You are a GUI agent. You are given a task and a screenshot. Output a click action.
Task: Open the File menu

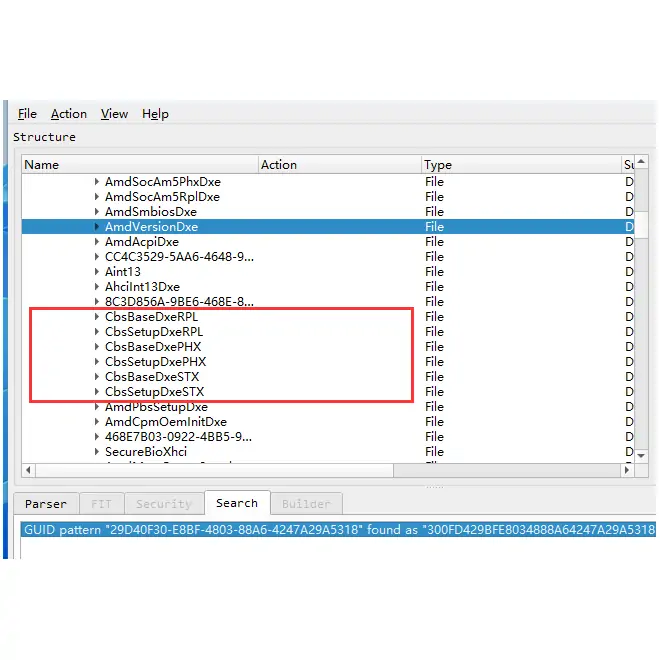27,114
